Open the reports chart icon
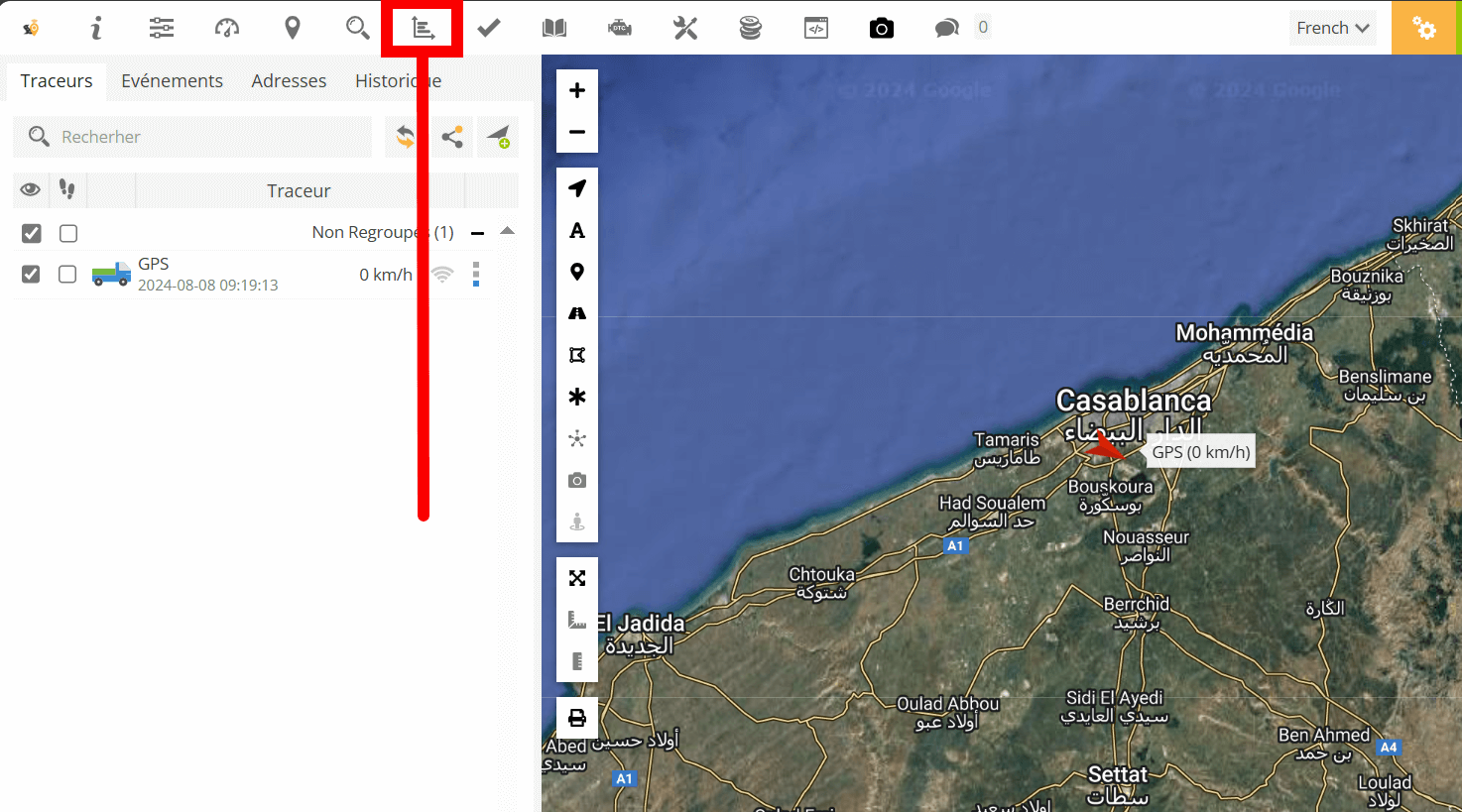The width and height of the screenshot is (1462, 812). (424, 28)
